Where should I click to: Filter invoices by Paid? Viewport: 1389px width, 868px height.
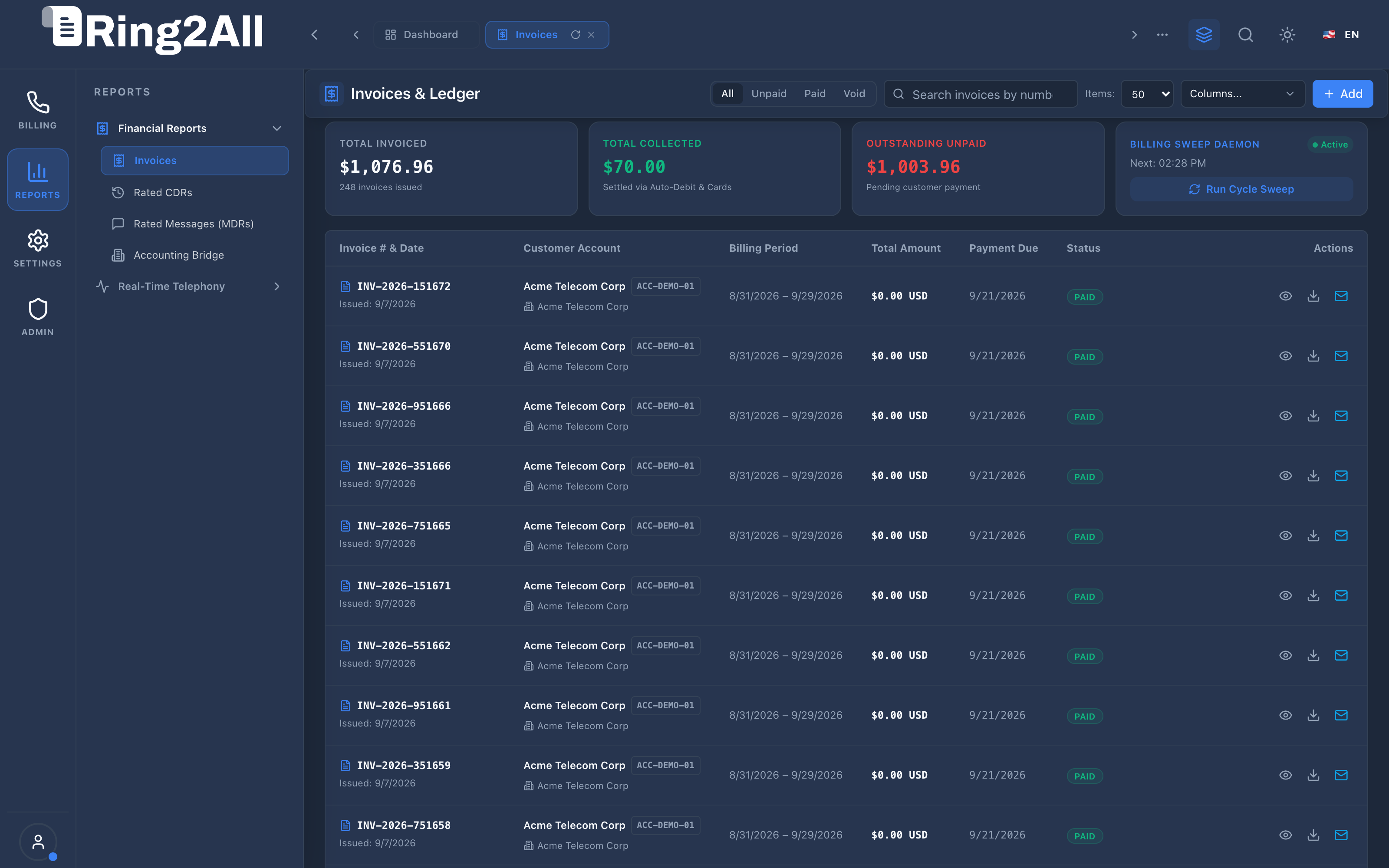[x=814, y=94]
